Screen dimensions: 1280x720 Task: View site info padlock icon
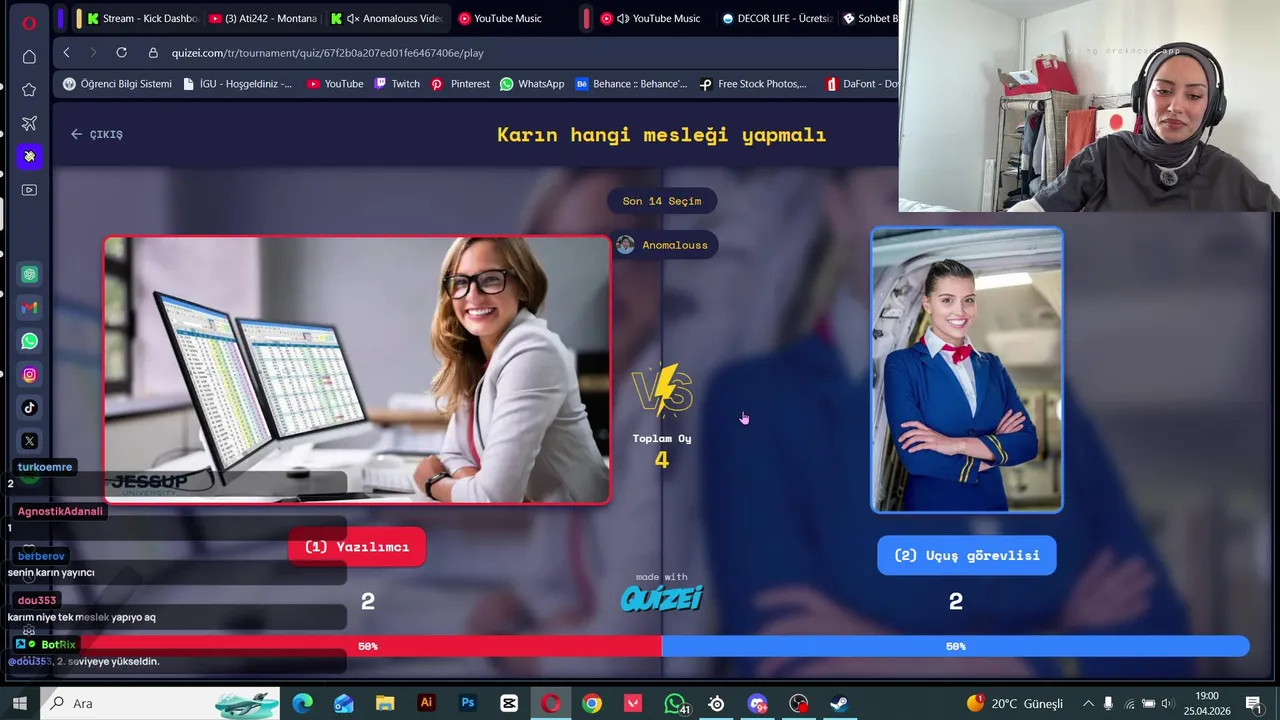tap(153, 52)
